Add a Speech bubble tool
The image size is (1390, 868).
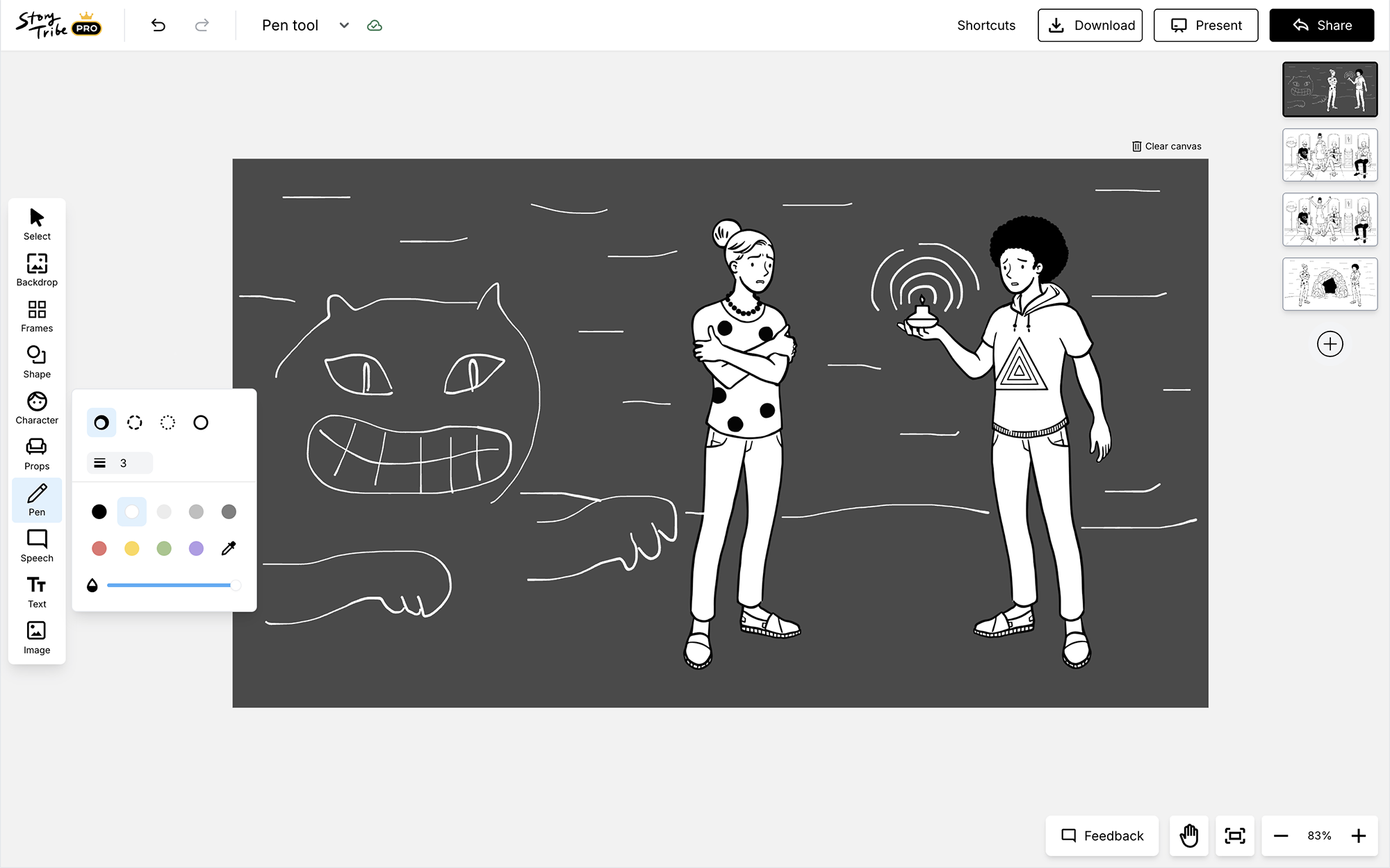[x=37, y=546]
